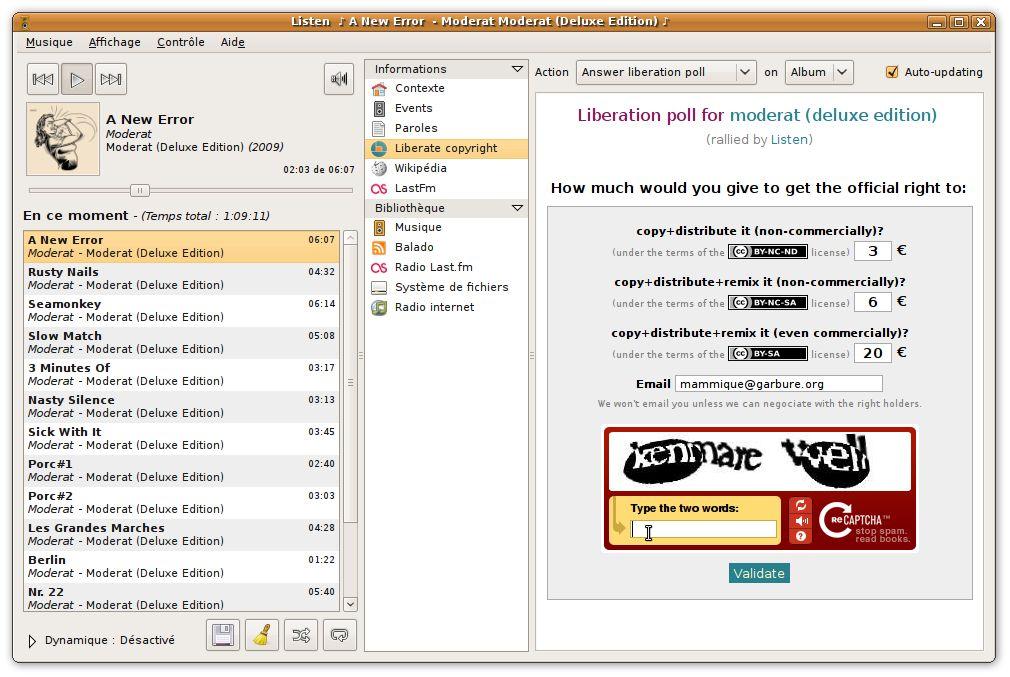Get an audio reCAPTCHA challenge (speaker icon)
The height and width of the screenshot is (677, 1010).
pyautogui.click(x=801, y=520)
